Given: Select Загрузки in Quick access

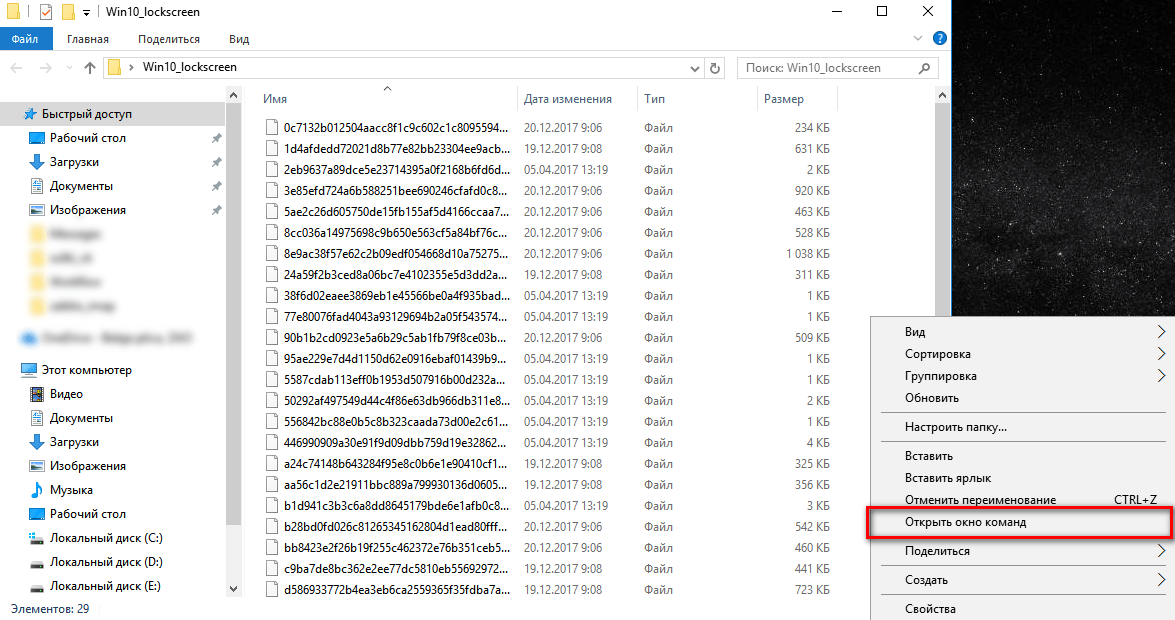Looking at the screenshot, I should (x=74, y=162).
